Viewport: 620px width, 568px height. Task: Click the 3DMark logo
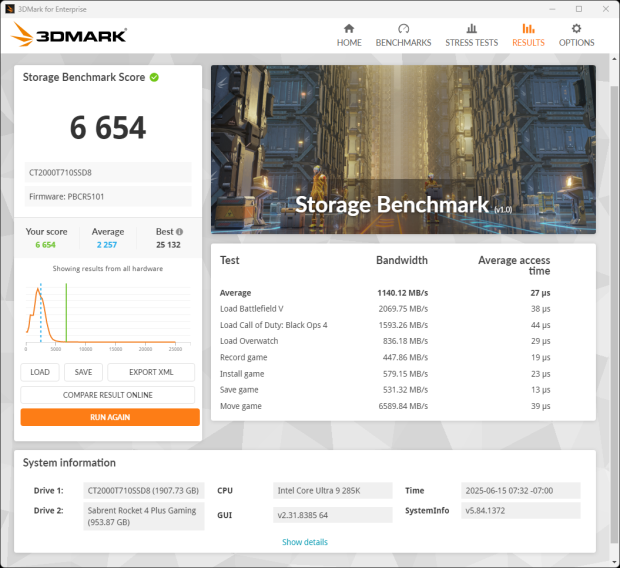pos(69,35)
